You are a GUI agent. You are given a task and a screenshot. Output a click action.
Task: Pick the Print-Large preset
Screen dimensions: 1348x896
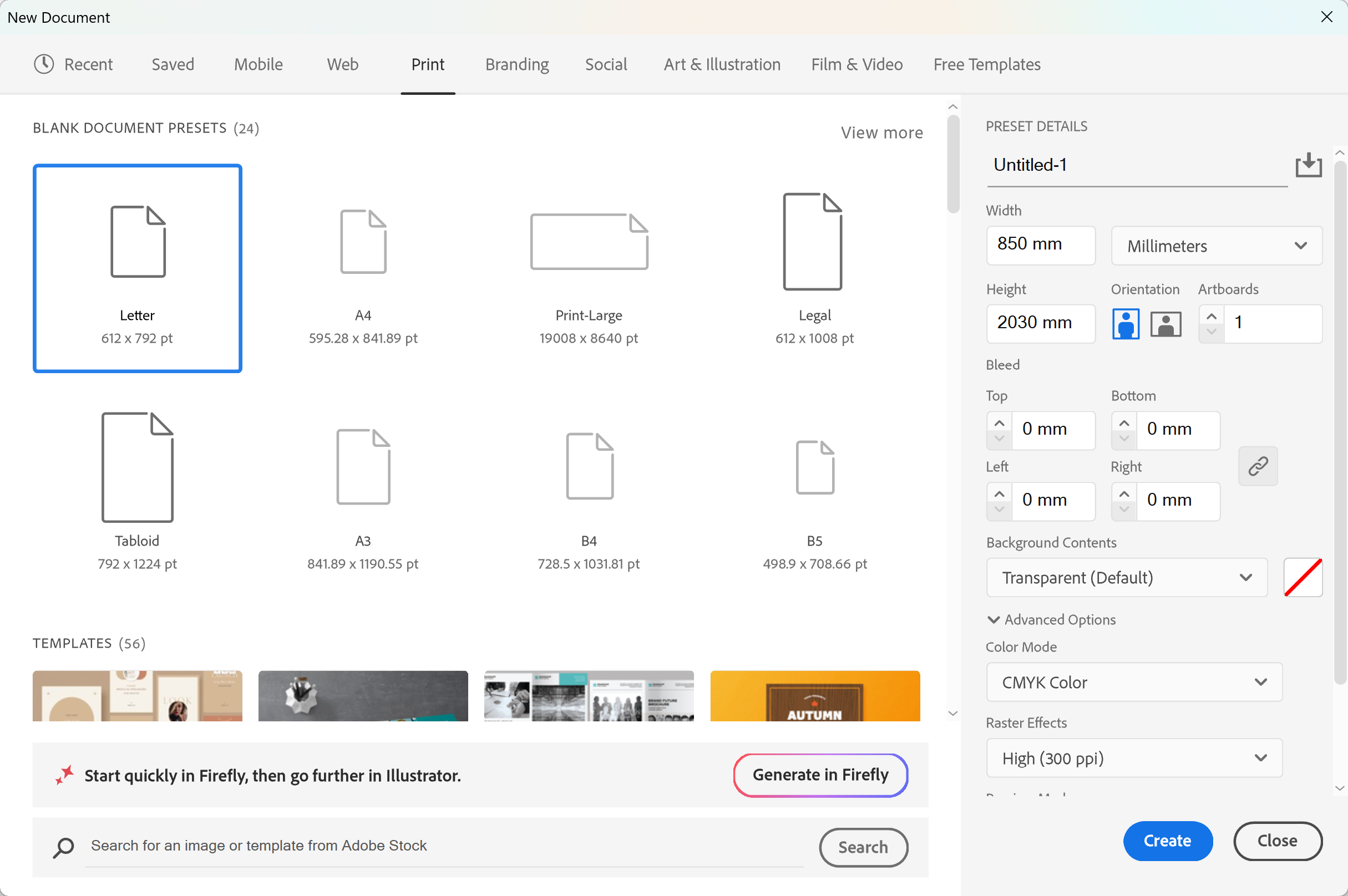[x=589, y=268]
